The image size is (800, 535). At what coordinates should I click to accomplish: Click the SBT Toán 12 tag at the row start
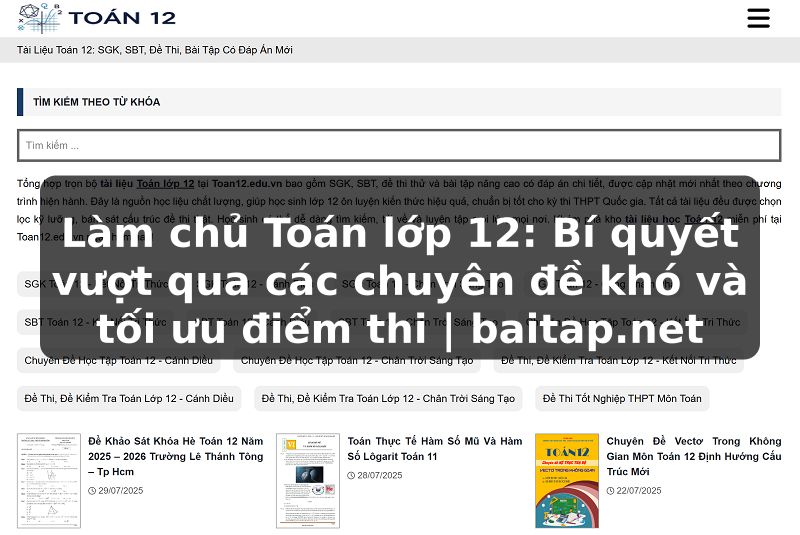pos(95,322)
